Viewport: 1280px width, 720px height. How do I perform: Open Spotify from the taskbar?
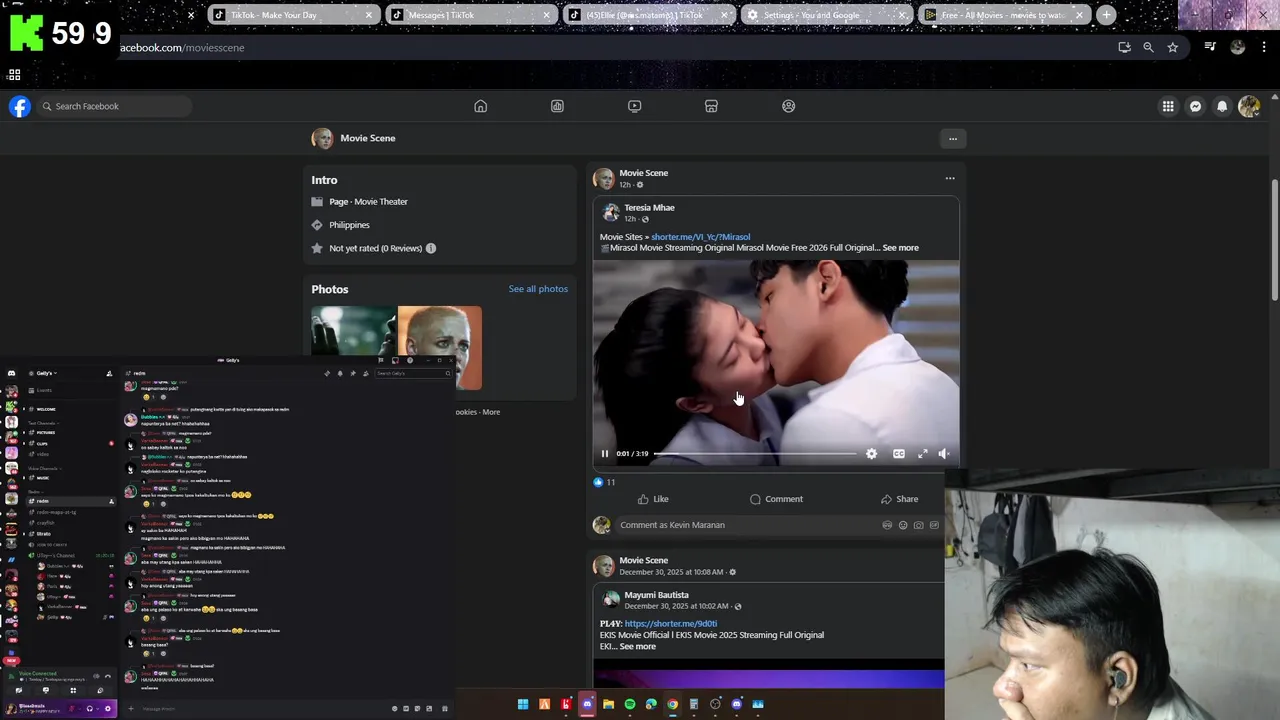pos(629,704)
